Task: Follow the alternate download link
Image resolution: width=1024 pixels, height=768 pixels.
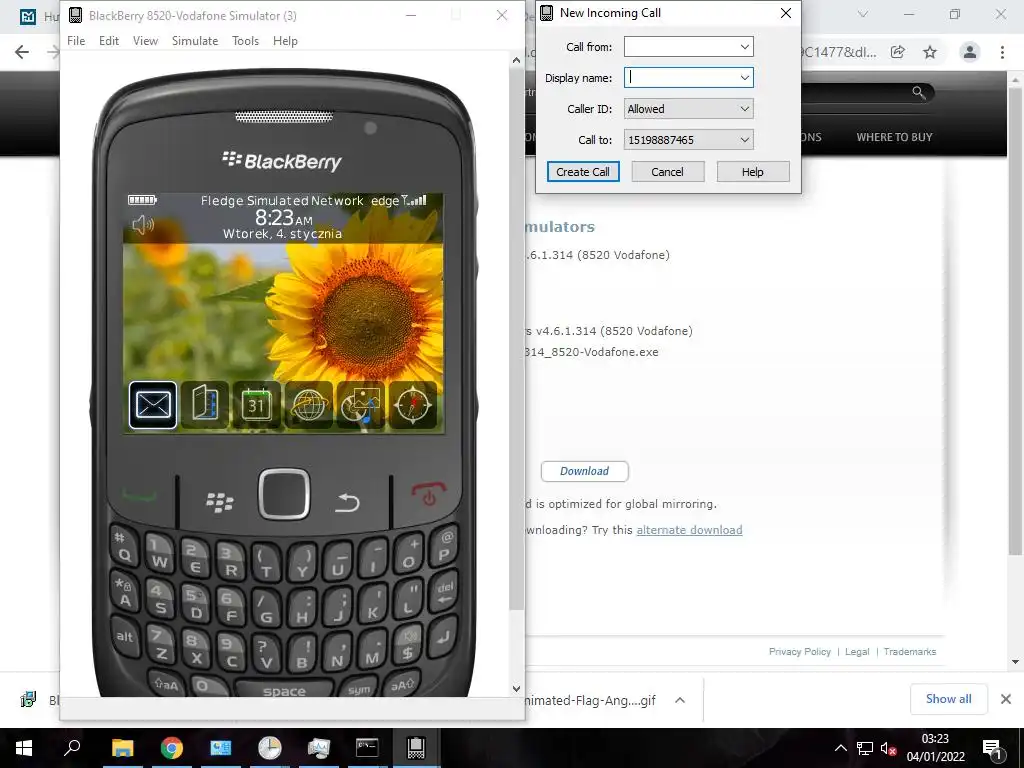Action: (689, 530)
